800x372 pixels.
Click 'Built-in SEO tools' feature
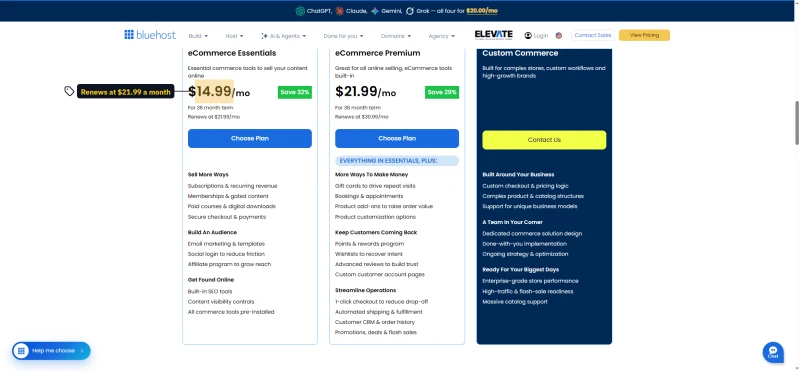click(x=210, y=291)
